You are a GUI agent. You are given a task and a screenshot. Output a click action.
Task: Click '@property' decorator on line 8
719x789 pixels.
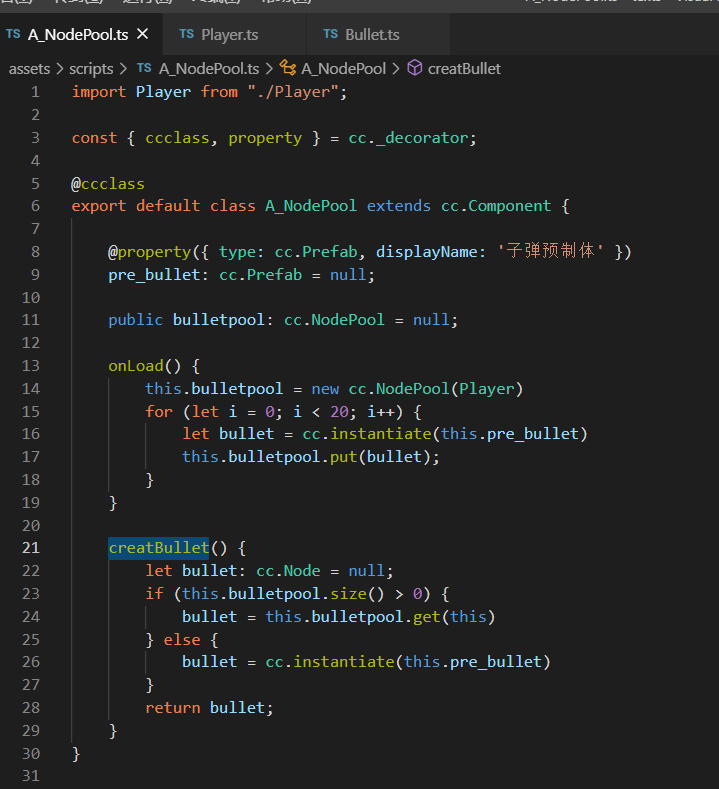coord(149,252)
